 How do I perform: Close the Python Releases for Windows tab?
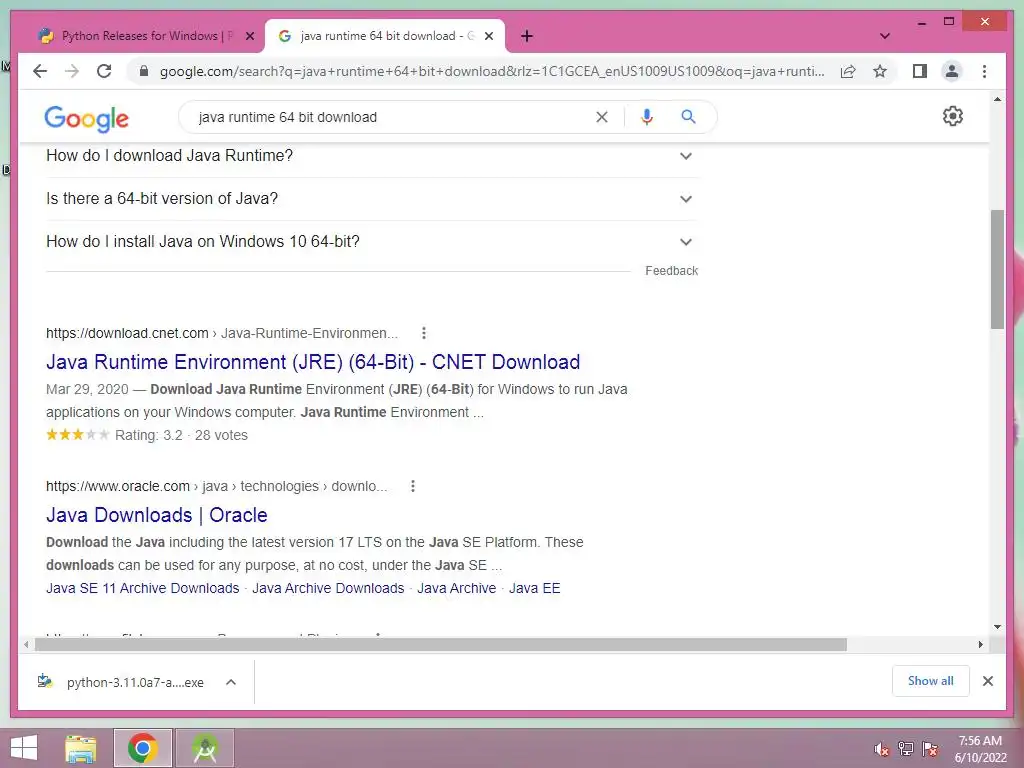(x=249, y=36)
